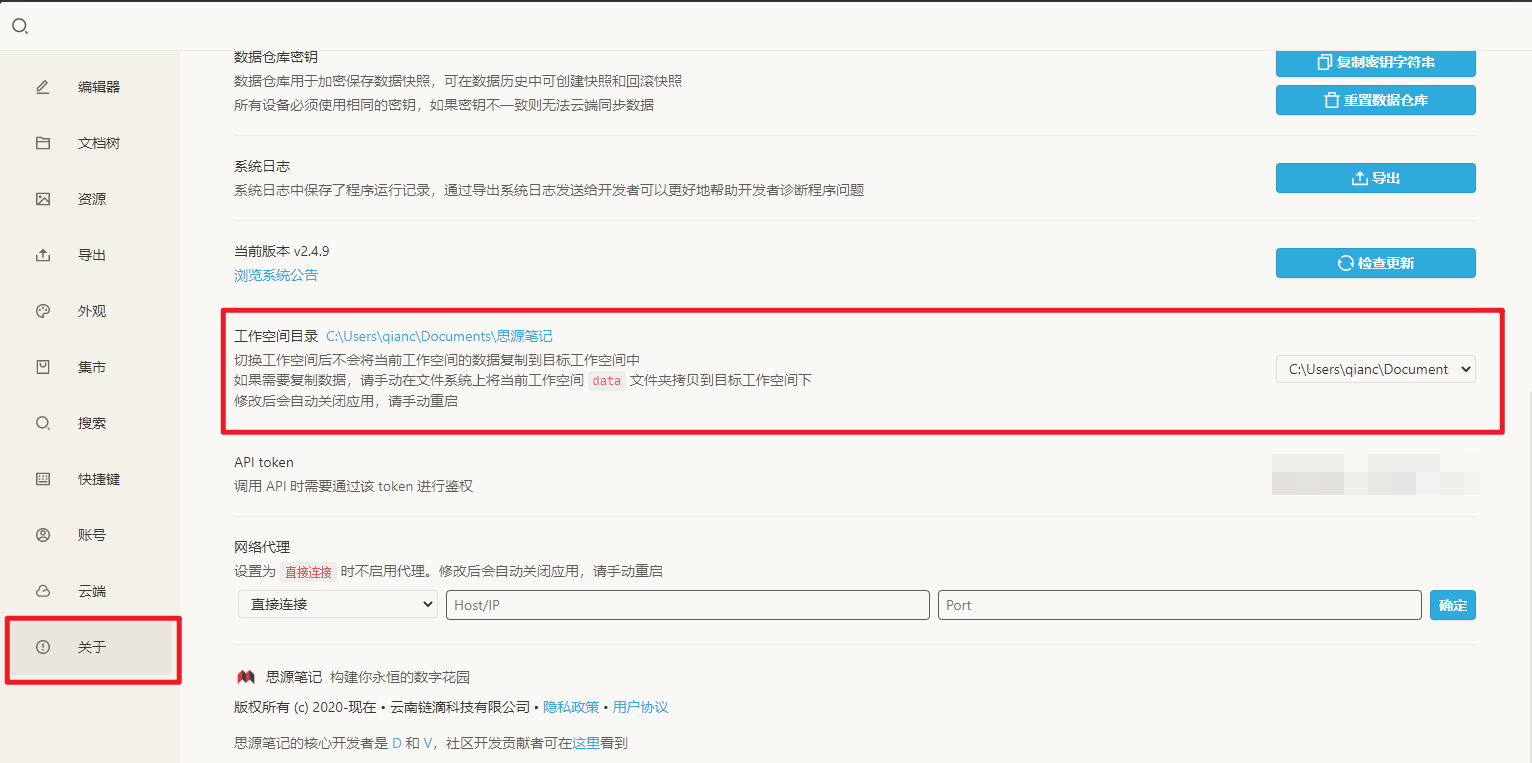Click the 检查更新 button
The image size is (1532, 763).
1375,263
